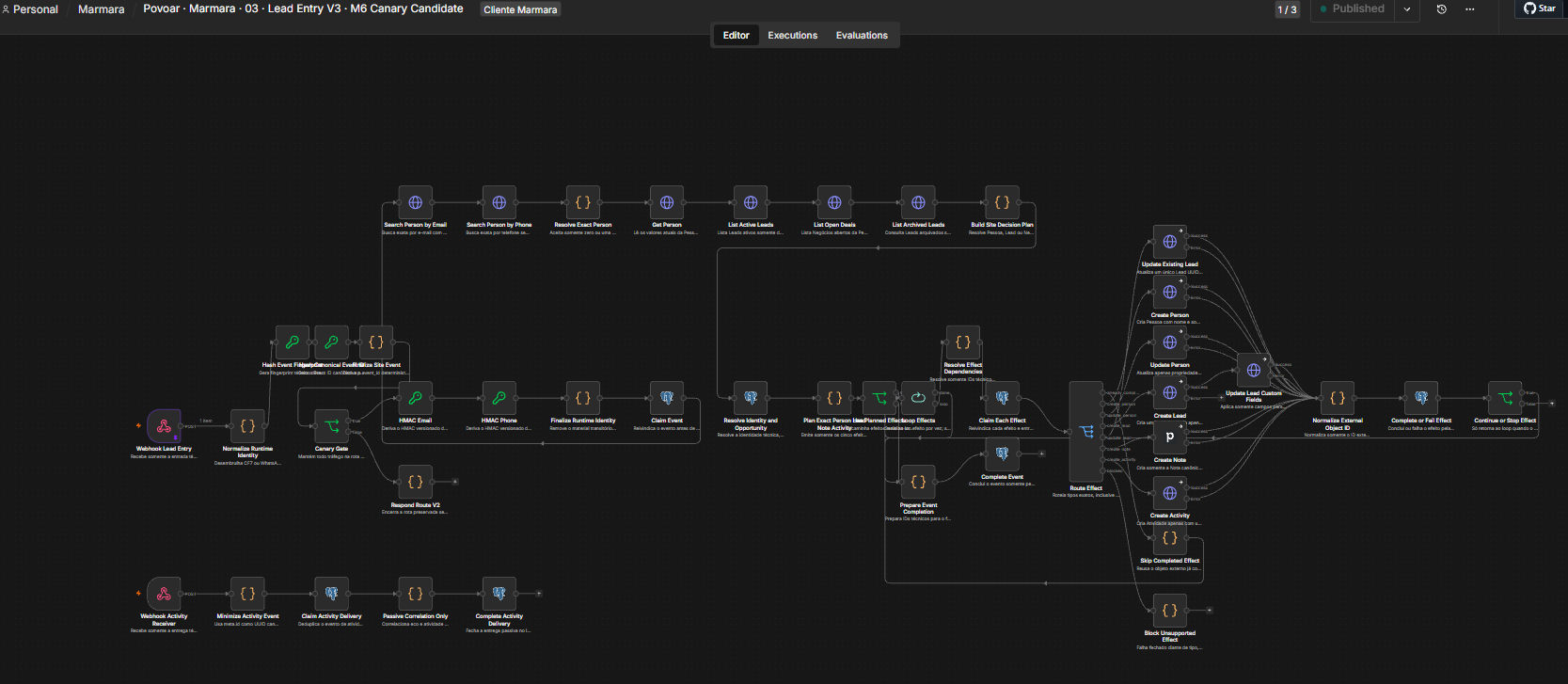
Task: Select the Create Activity HTTP node
Action: [x=1170, y=493]
